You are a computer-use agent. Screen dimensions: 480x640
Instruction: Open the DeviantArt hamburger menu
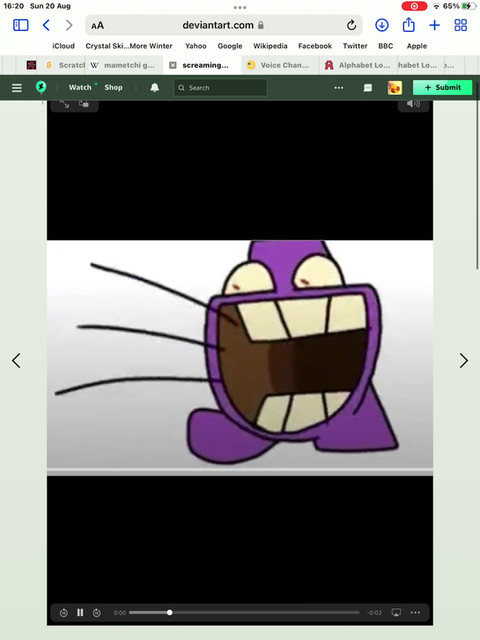tap(17, 88)
